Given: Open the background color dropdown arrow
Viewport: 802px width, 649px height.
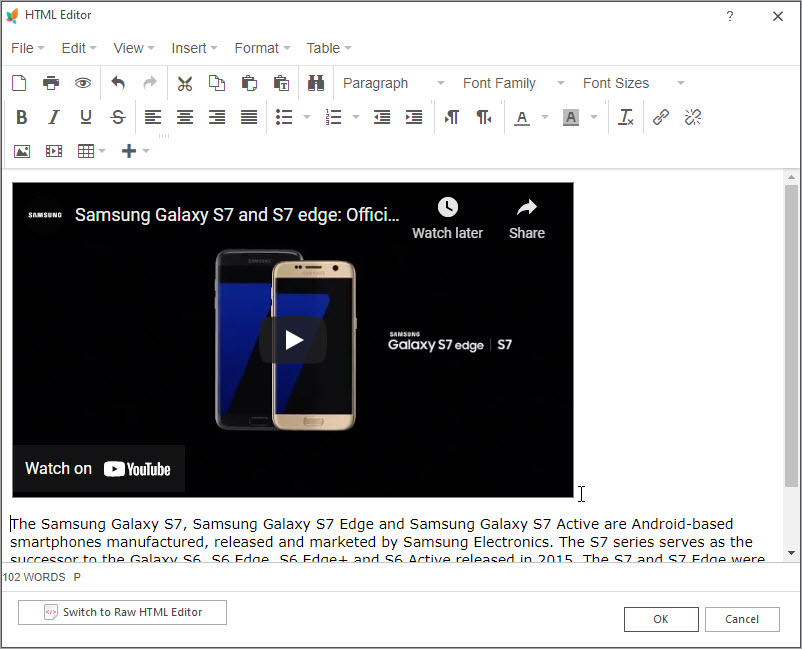Looking at the screenshot, I should pos(594,117).
